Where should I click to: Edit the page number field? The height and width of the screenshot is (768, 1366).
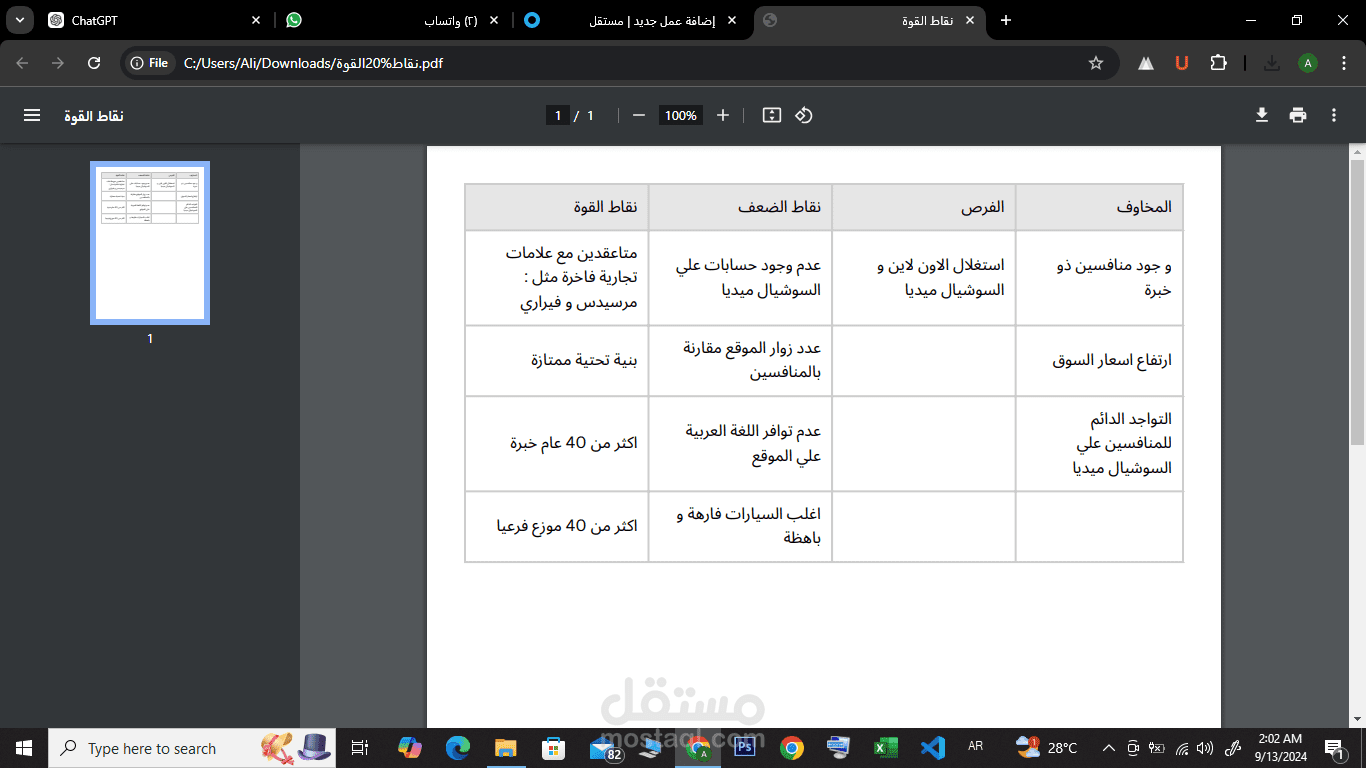pyautogui.click(x=558, y=115)
